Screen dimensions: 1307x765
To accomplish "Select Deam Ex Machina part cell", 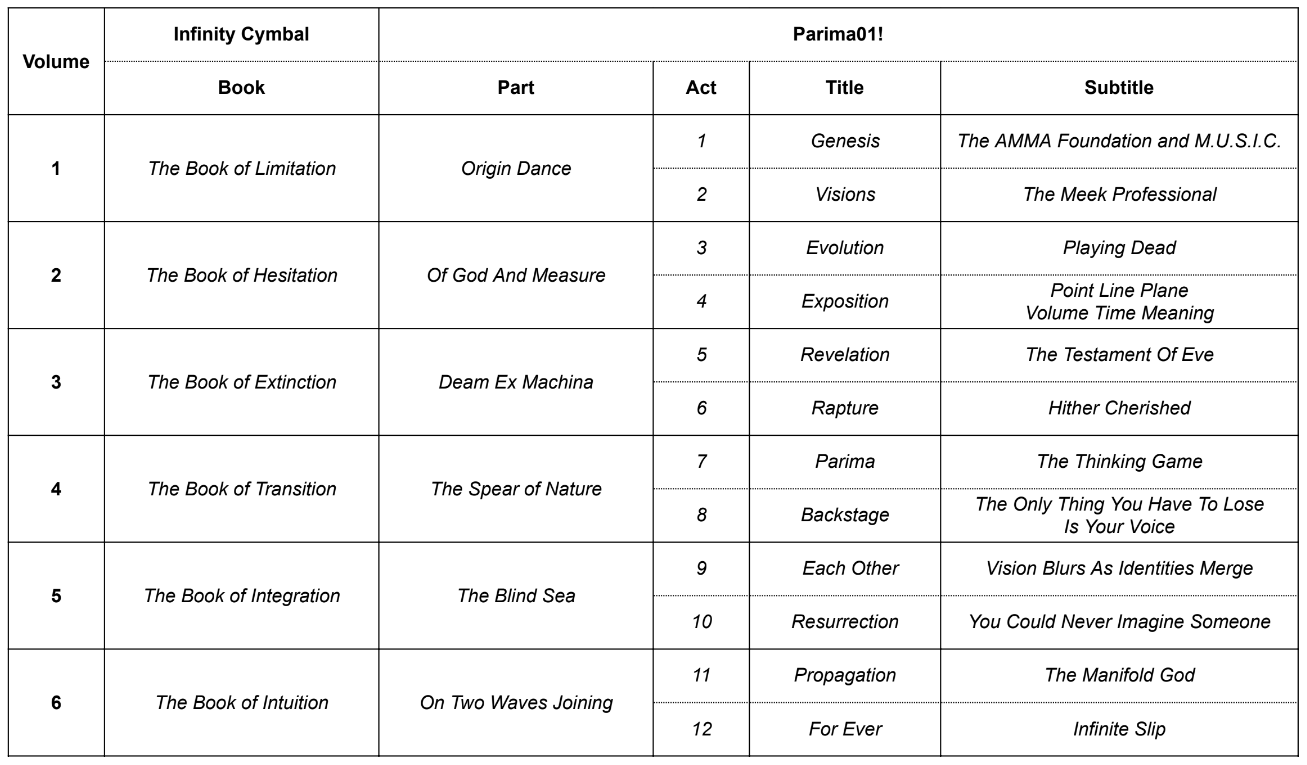I will click(516, 382).
